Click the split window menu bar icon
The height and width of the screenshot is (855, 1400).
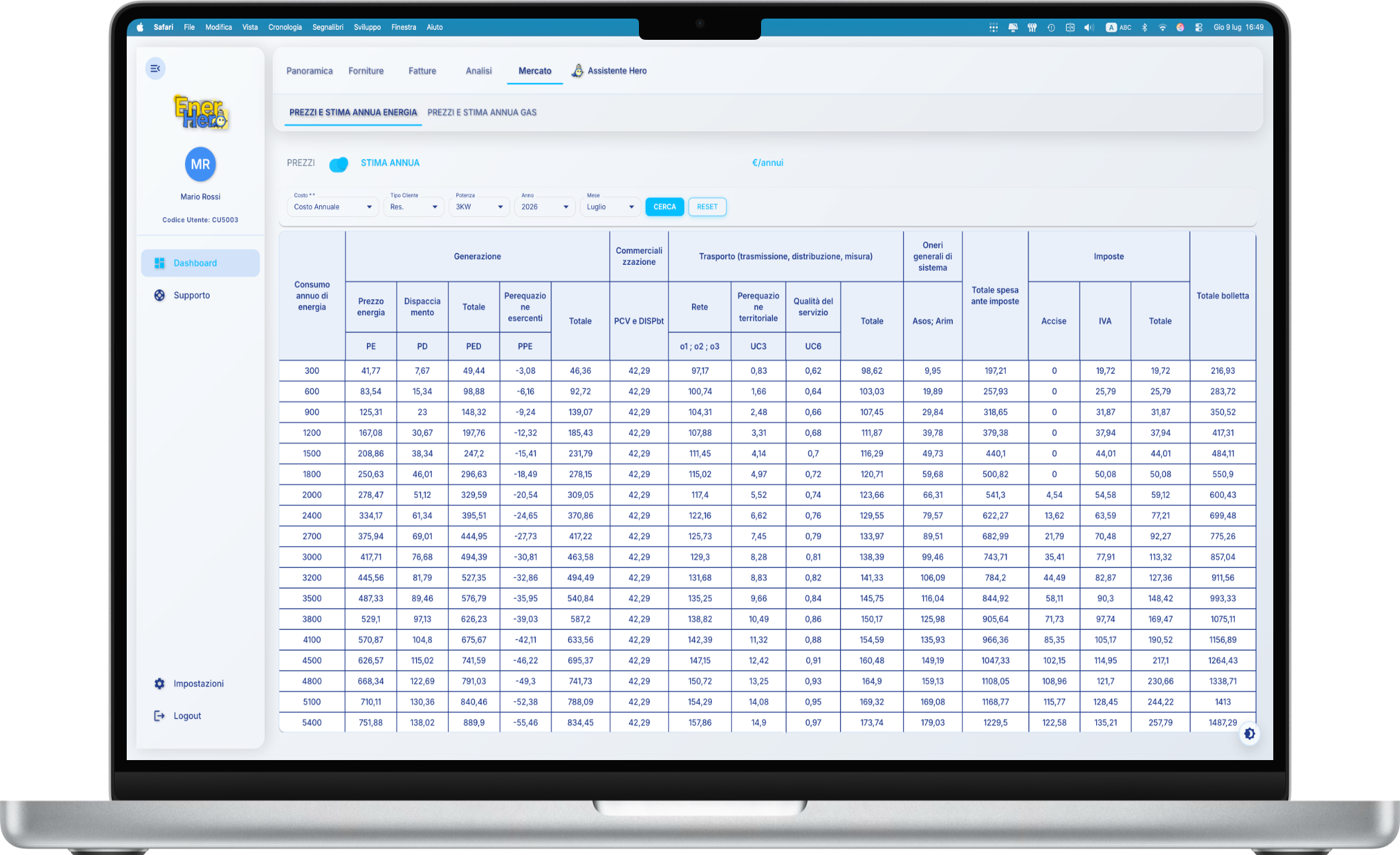(x=1070, y=27)
